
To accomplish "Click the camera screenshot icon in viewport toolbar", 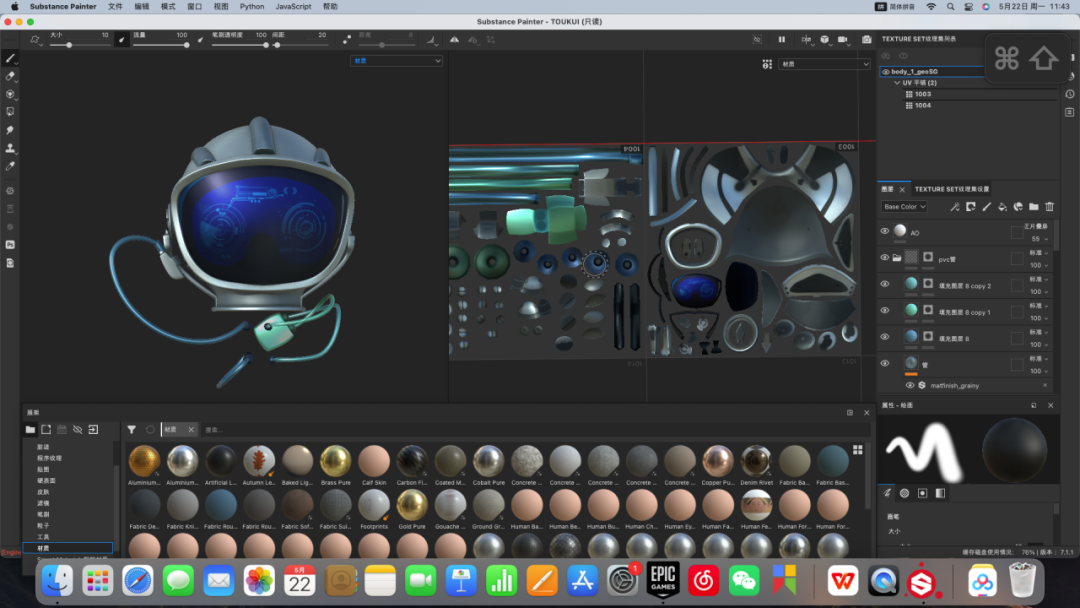I will (x=867, y=40).
